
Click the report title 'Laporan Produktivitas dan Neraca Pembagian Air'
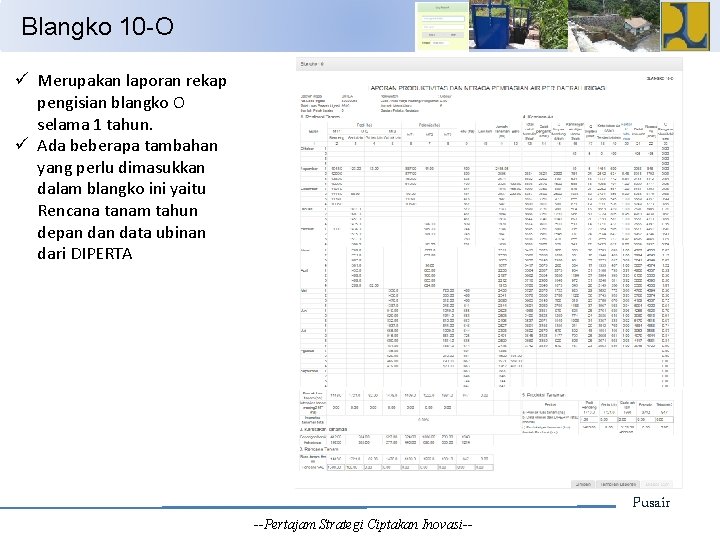coord(488,88)
